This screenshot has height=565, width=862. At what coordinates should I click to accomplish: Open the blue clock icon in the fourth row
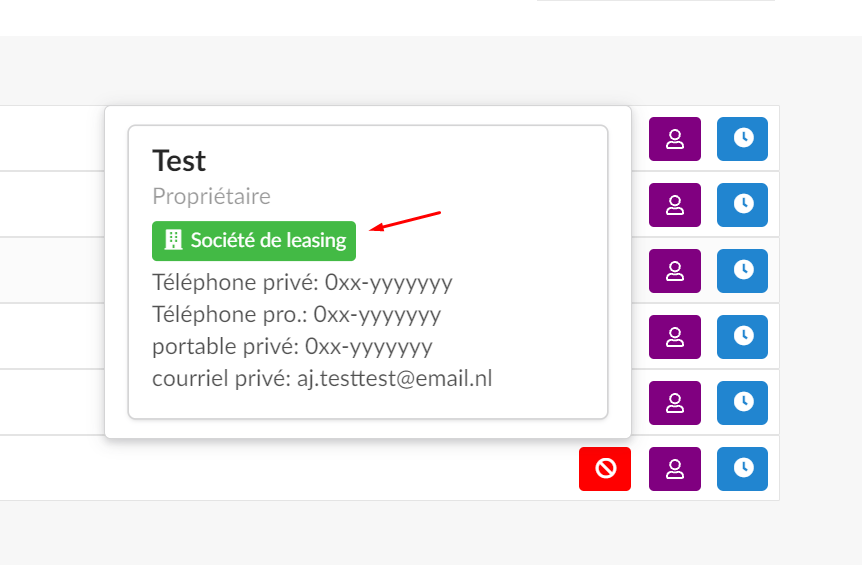(x=742, y=337)
